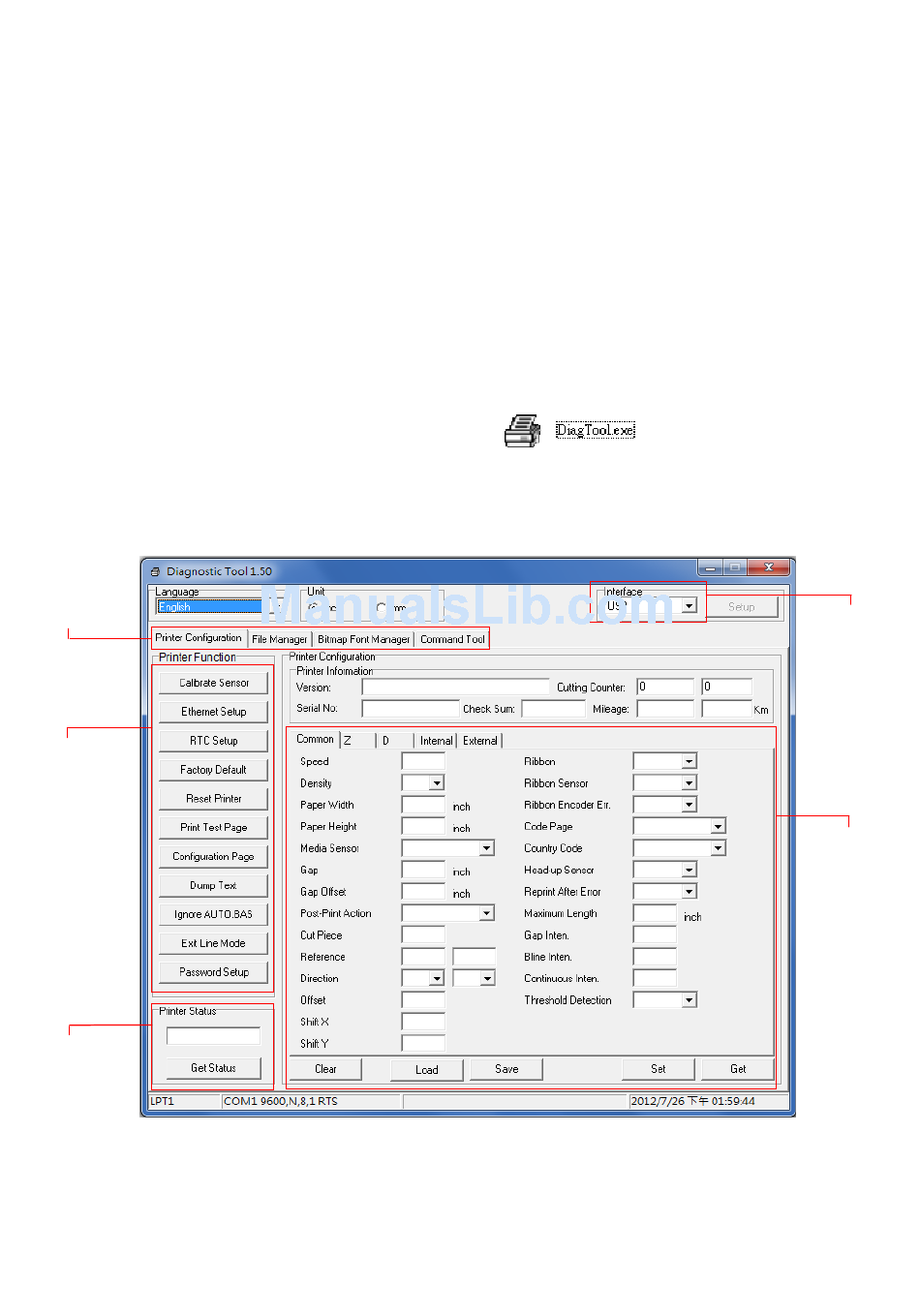Select the Common settings tab
Screen dimensions: 920x1316
point(315,739)
